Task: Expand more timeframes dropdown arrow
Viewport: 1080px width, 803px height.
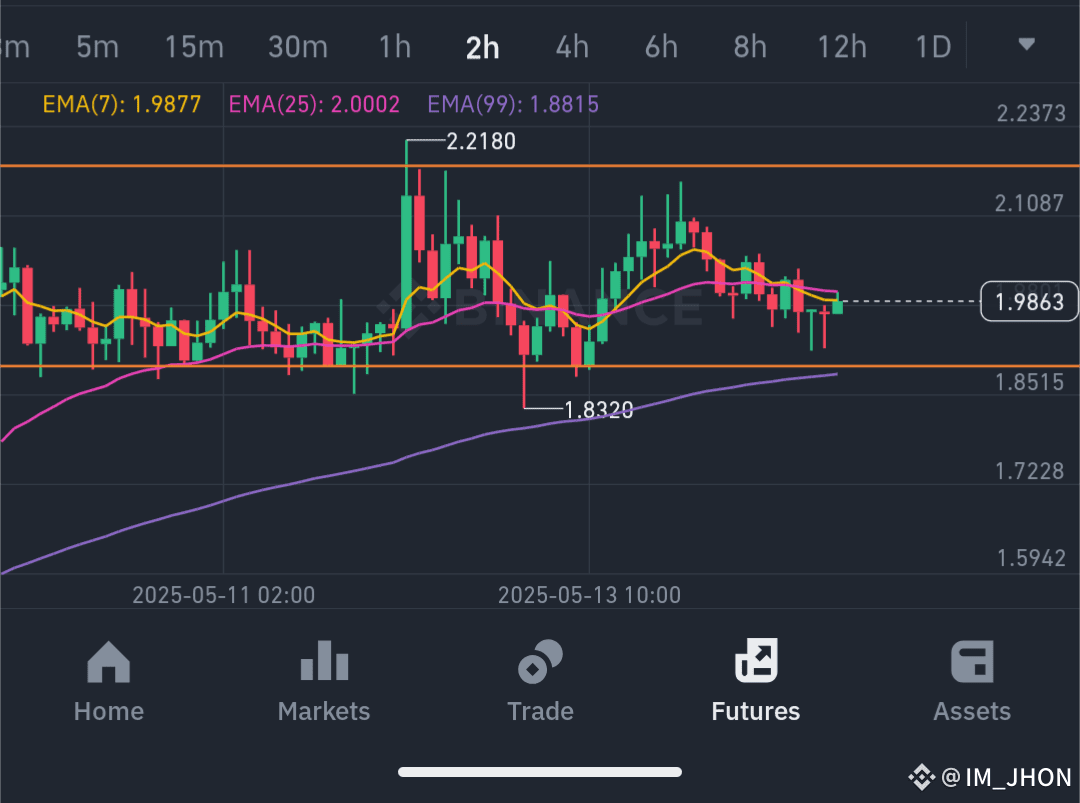Action: pos(1026,45)
